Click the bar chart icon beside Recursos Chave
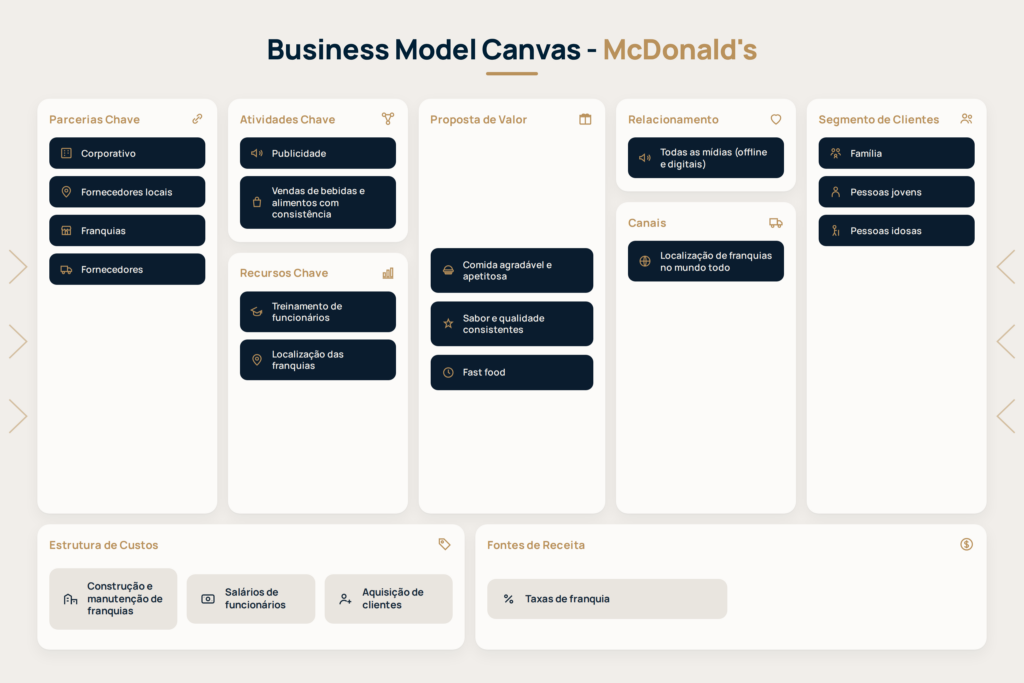1024x683 pixels. [x=388, y=273]
